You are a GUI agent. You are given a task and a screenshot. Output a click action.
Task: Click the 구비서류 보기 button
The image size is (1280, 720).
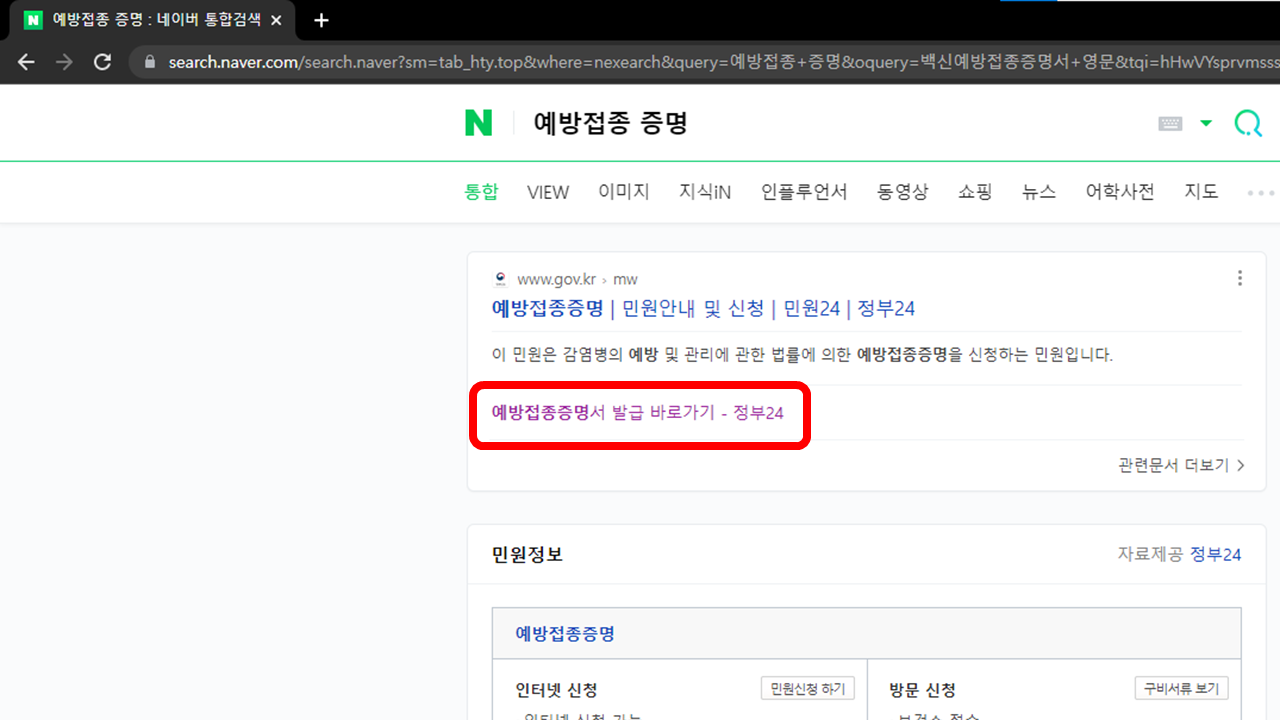(1182, 688)
